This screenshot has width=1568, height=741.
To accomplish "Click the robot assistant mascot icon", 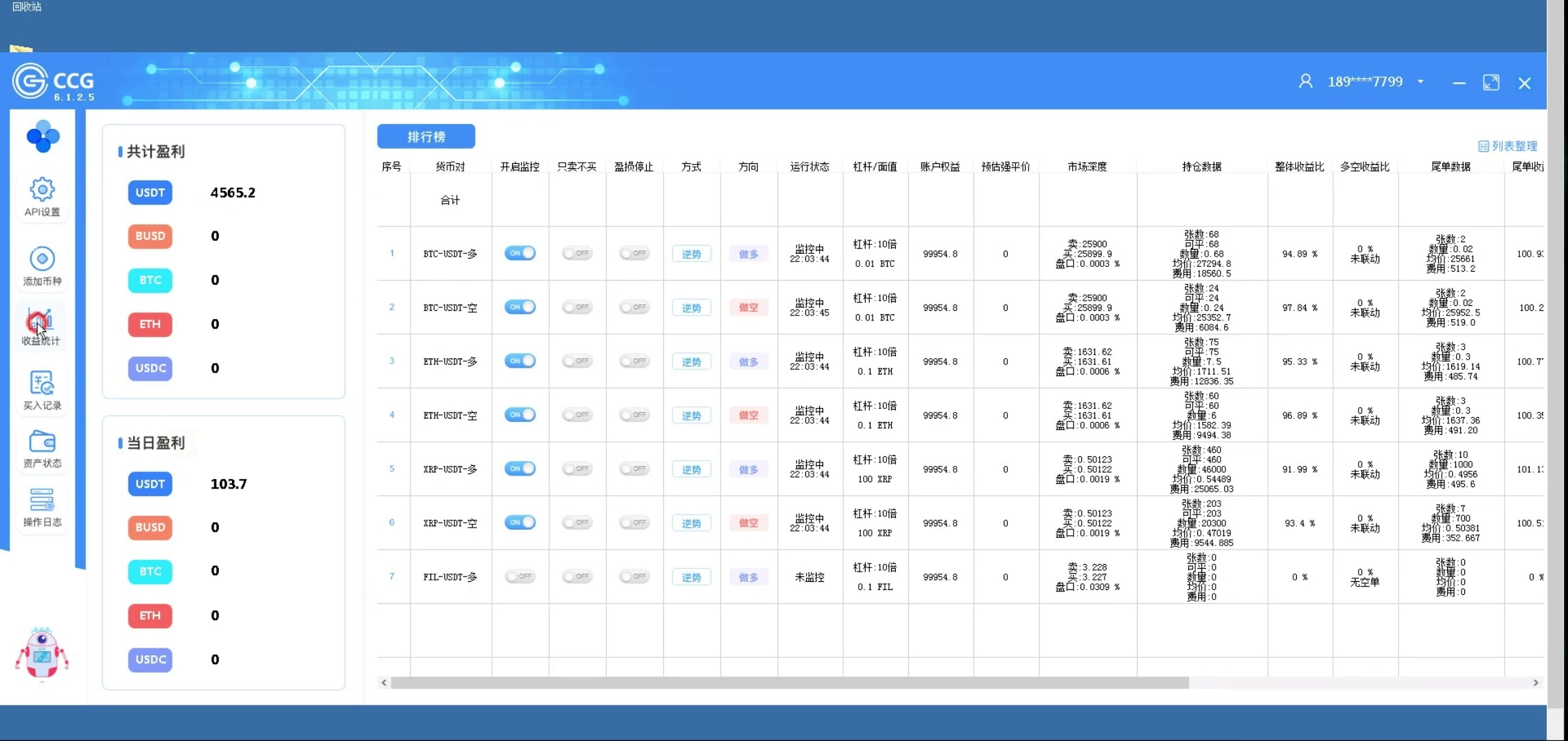I will click(x=42, y=654).
